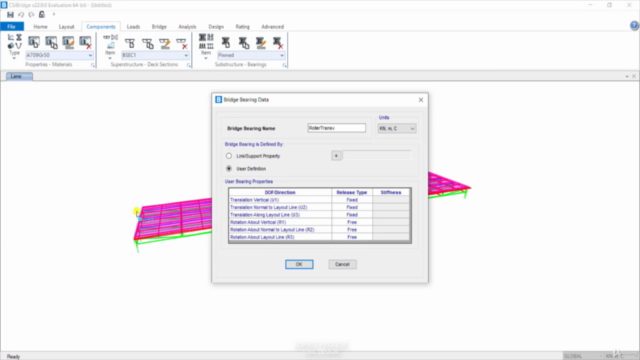Click Copy Bearing icon
Image resolution: width=640 pixels, height=360 pixels.
tap(244, 42)
